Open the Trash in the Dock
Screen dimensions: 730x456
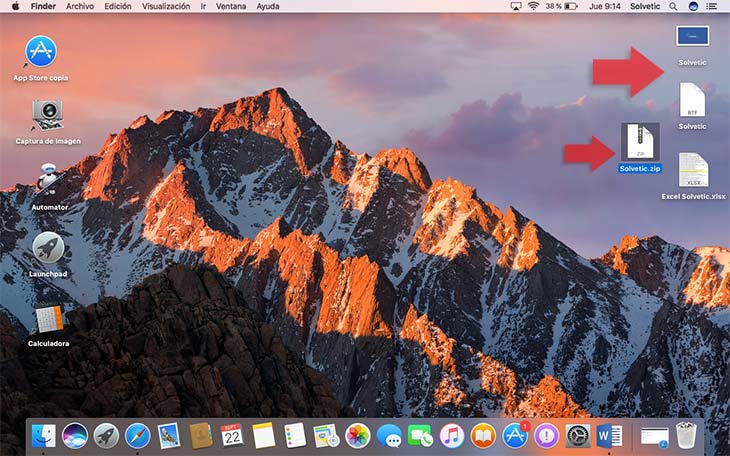pyautogui.click(x=686, y=436)
